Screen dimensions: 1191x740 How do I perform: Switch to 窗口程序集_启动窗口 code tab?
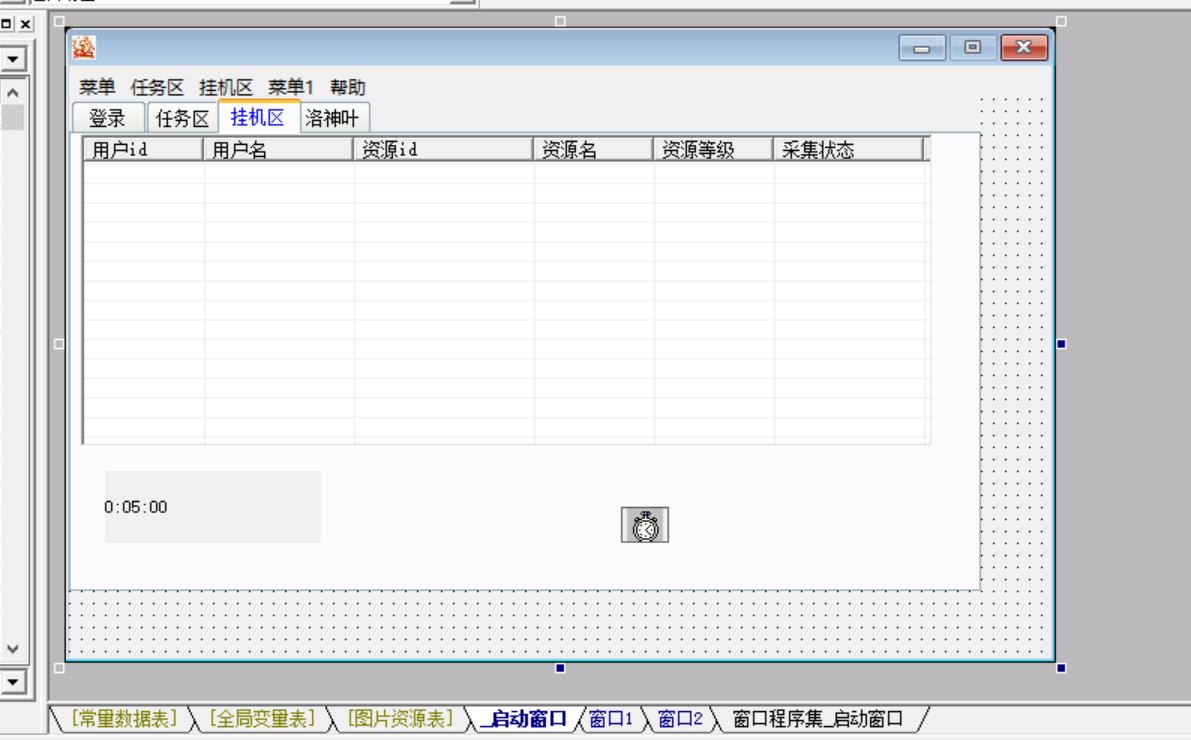pos(818,718)
